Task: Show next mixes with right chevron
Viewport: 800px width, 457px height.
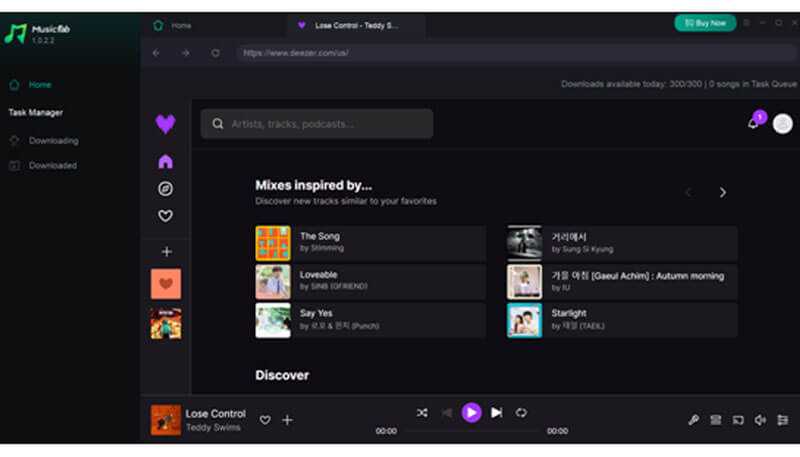Action: click(722, 192)
